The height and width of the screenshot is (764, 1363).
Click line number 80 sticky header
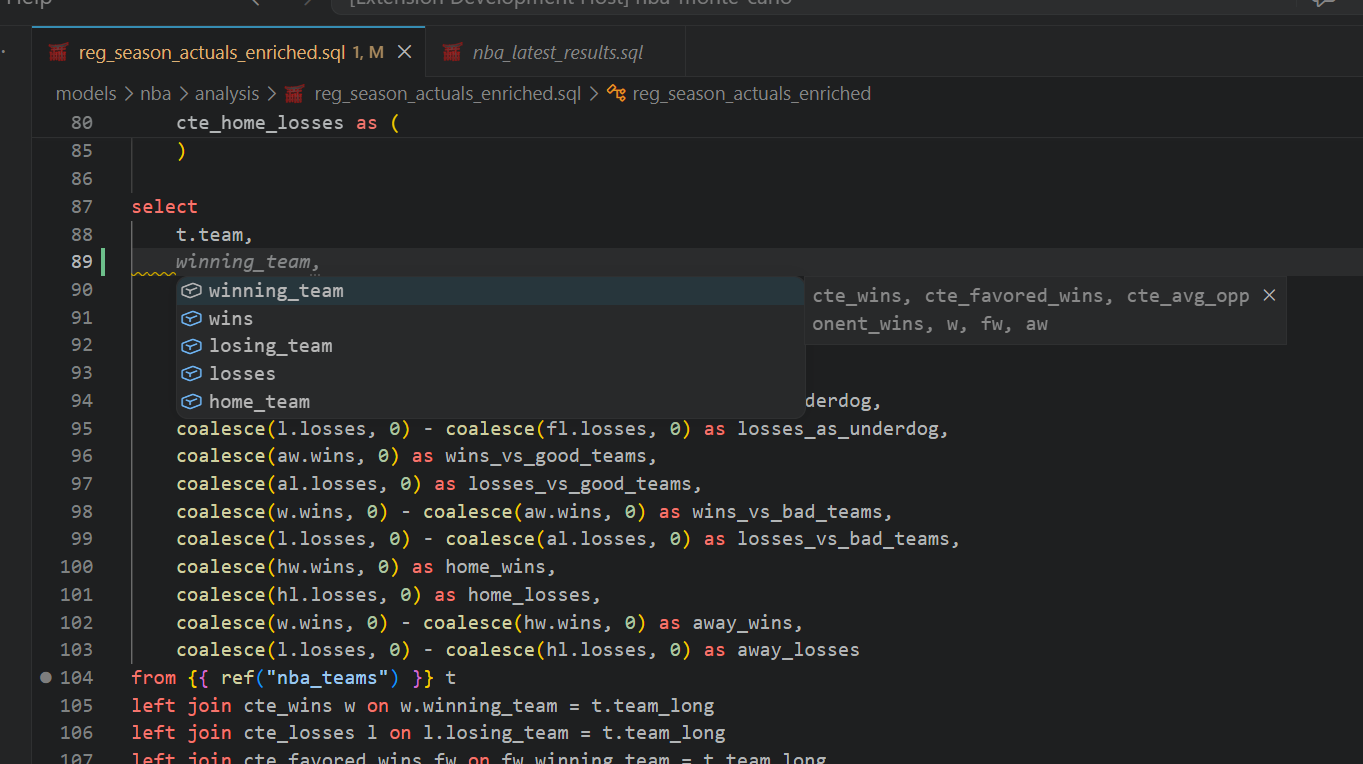81,123
